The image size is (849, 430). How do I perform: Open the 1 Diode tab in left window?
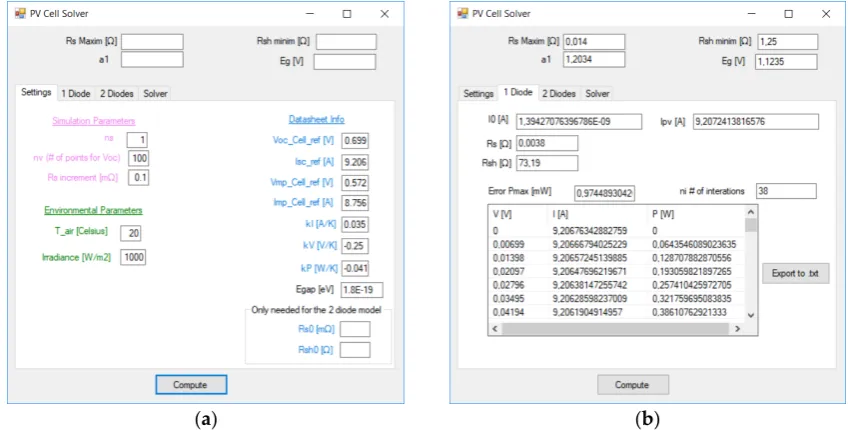click(x=76, y=93)
